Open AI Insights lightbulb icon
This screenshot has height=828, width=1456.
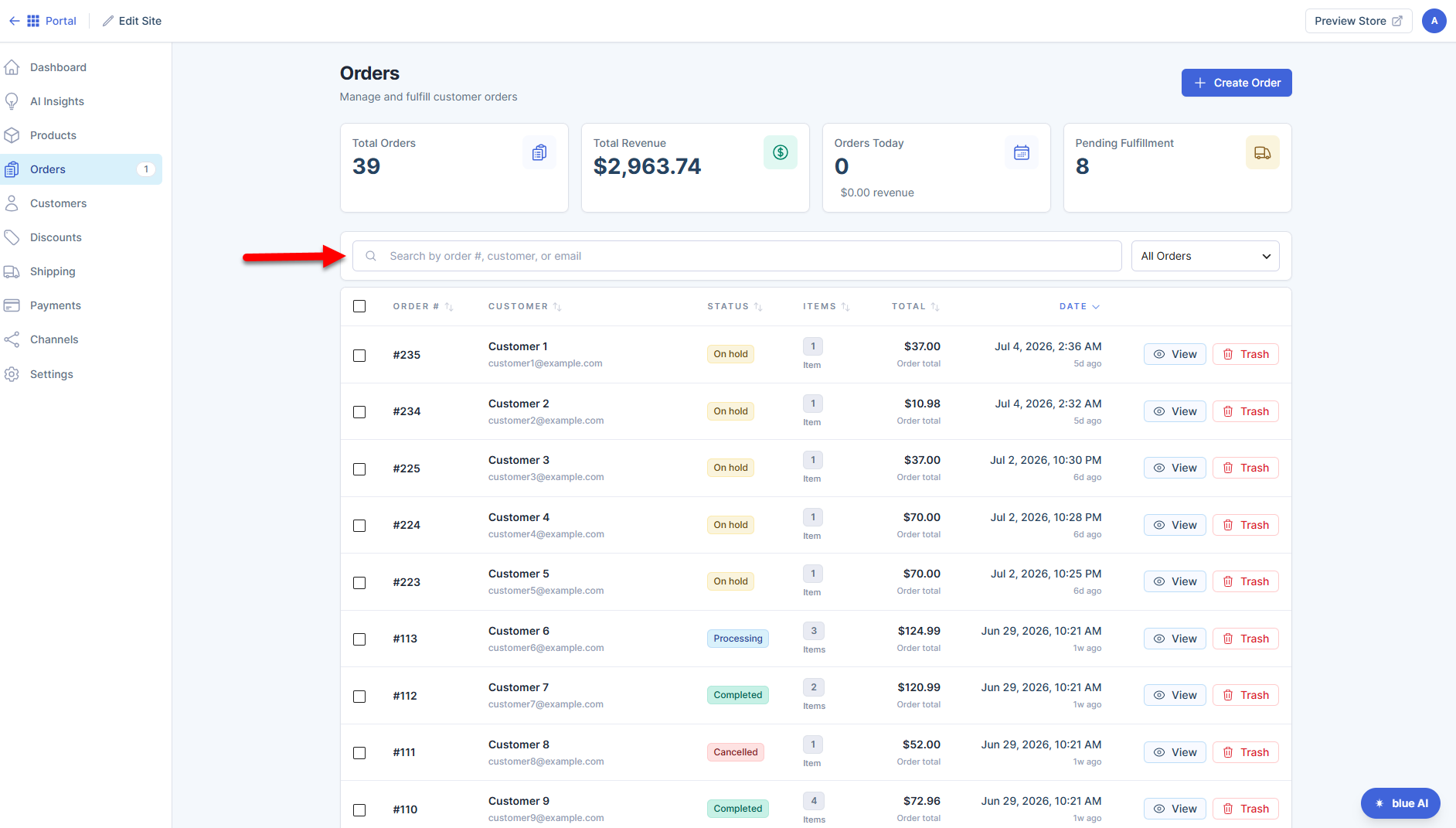click(12, 101)
